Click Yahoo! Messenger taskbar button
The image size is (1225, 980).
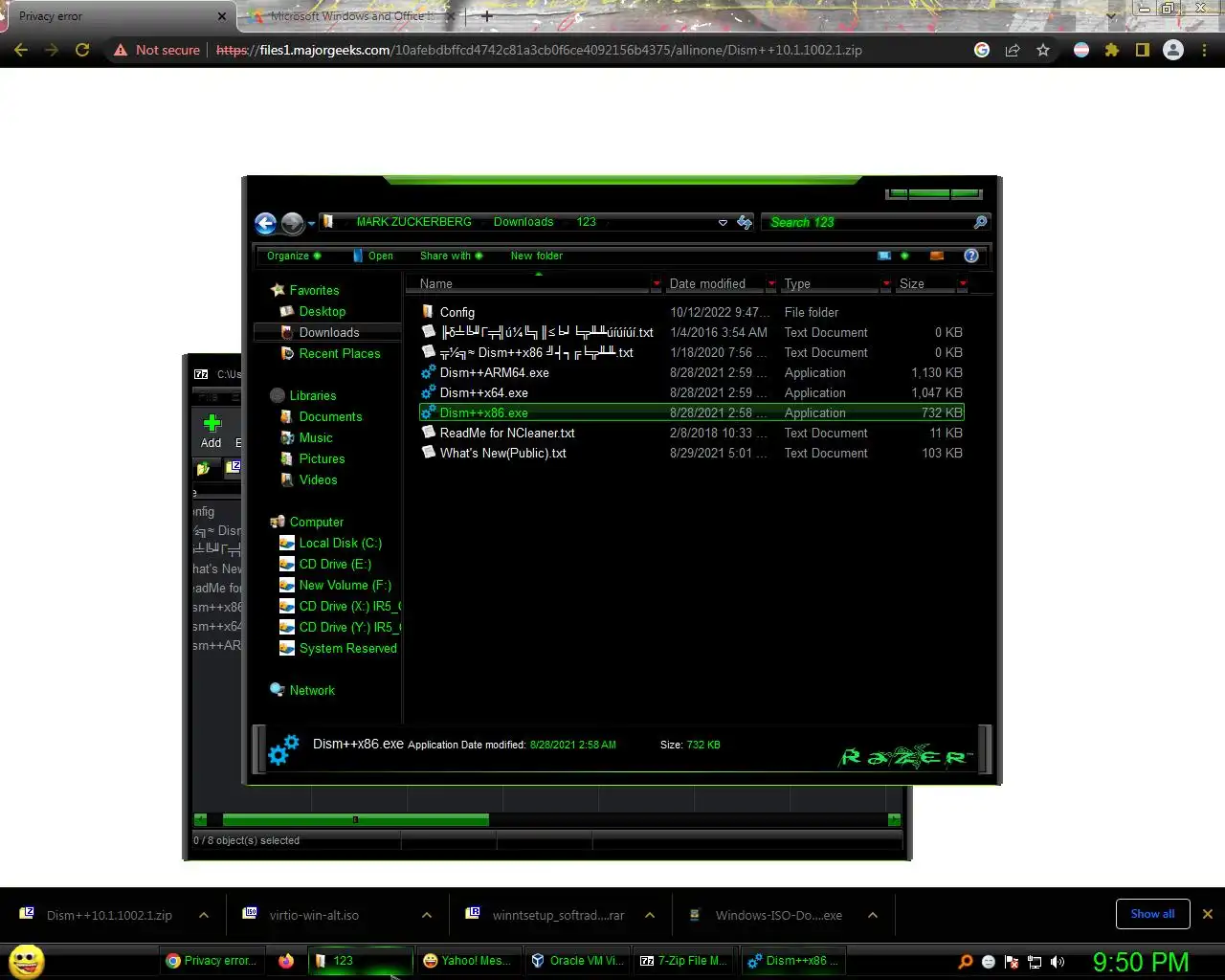[469, 961]
